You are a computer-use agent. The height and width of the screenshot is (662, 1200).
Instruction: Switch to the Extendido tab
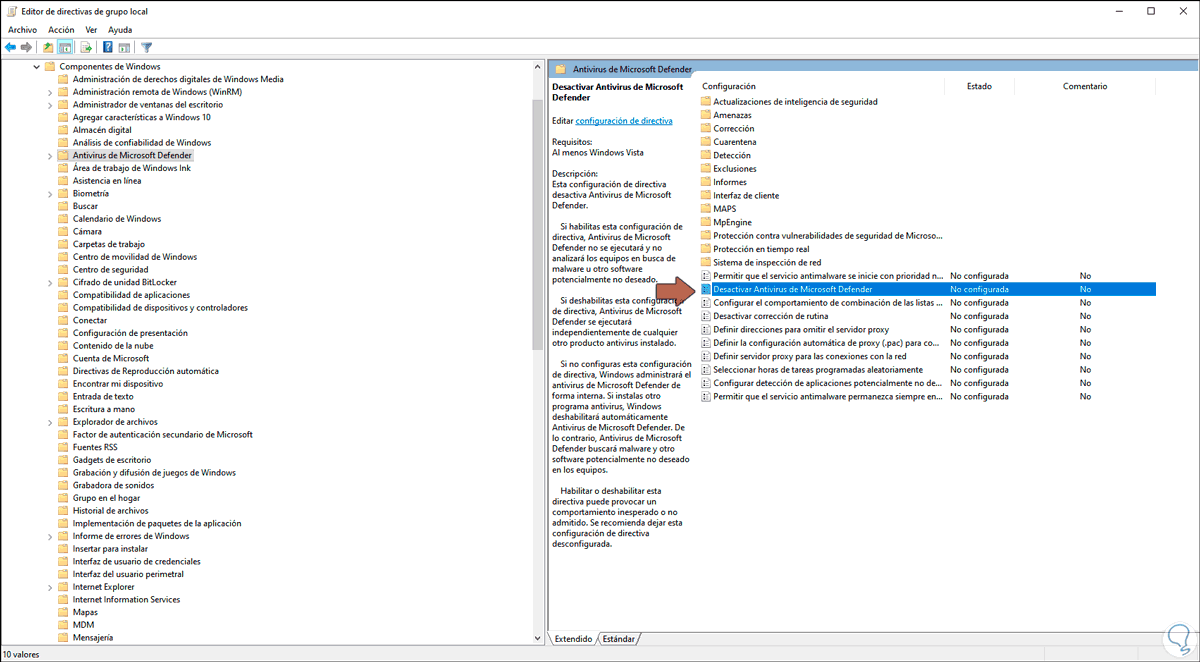573,638
